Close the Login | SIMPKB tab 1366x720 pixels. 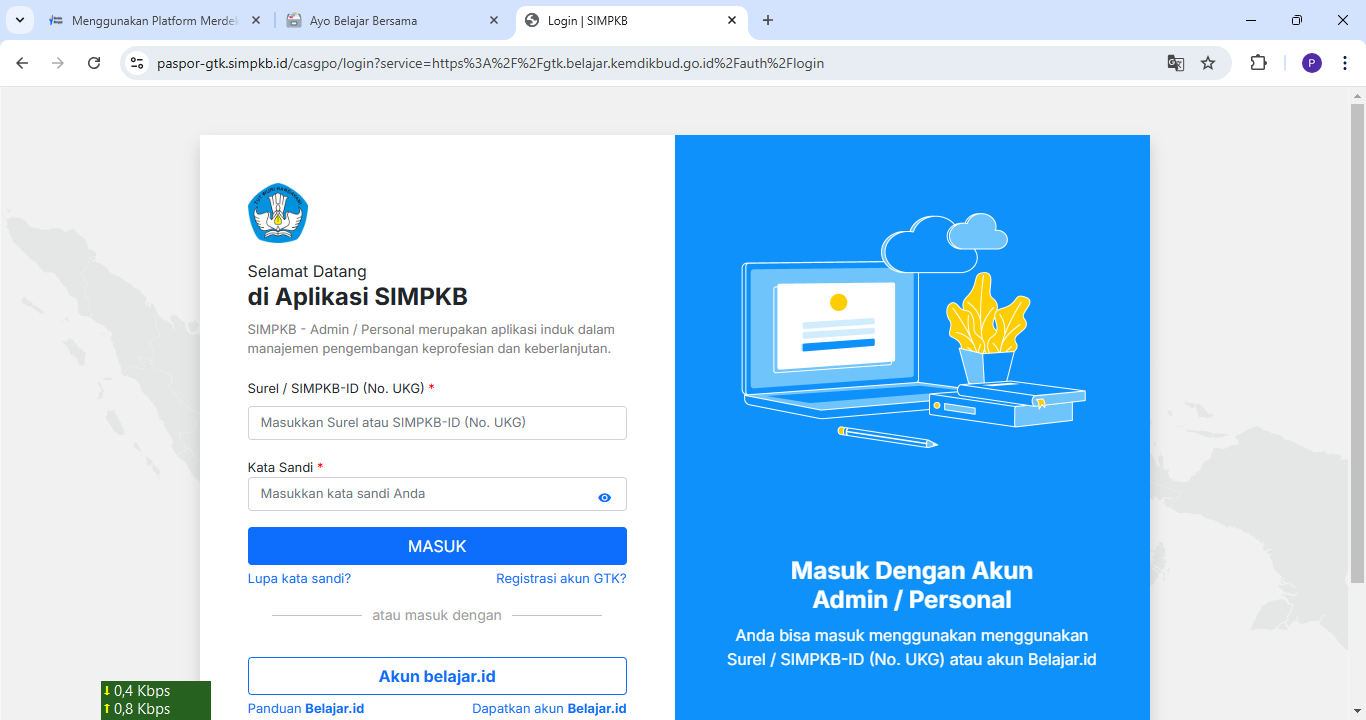(x=731, y=20)
